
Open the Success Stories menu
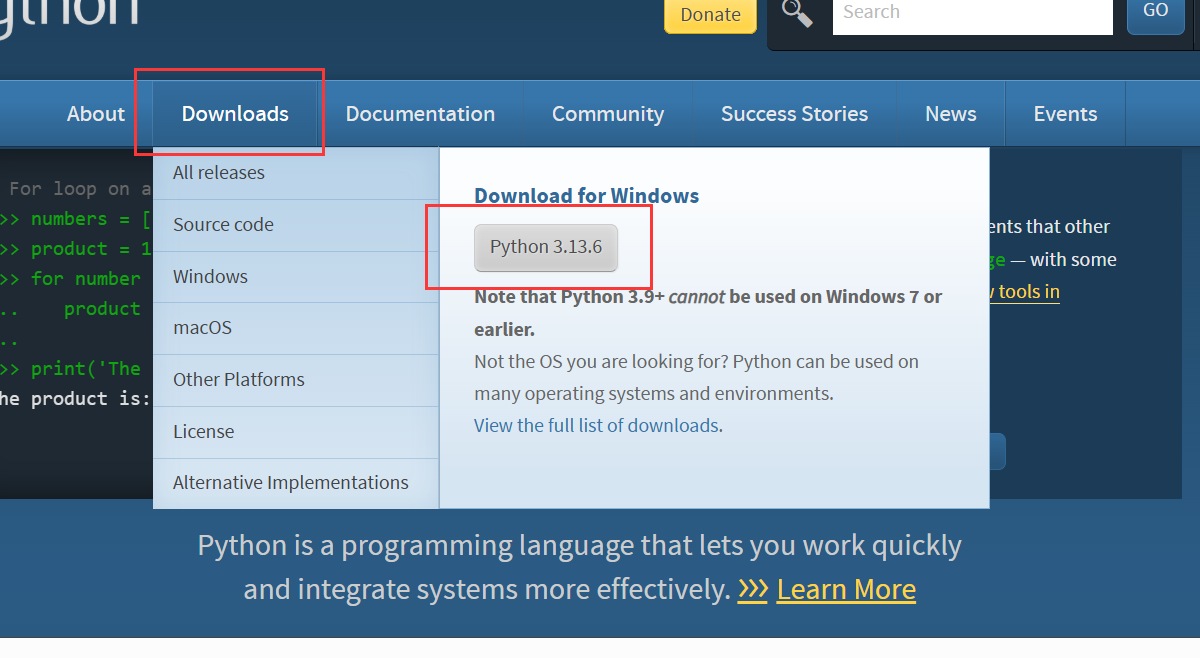coord(795,114)
